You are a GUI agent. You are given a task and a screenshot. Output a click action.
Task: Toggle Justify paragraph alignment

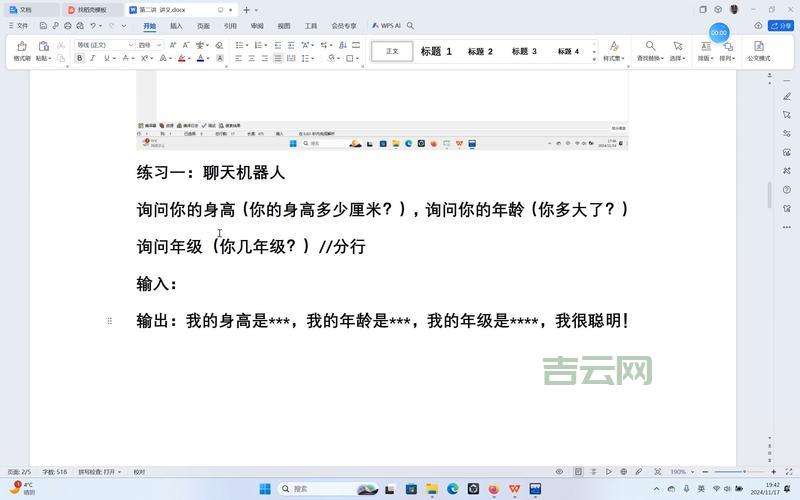coord(278,59)
